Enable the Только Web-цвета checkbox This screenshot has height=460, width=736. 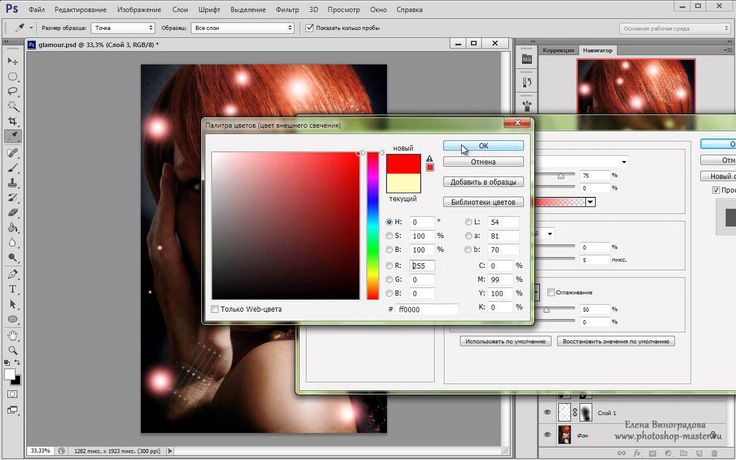[x=215, y=309]
